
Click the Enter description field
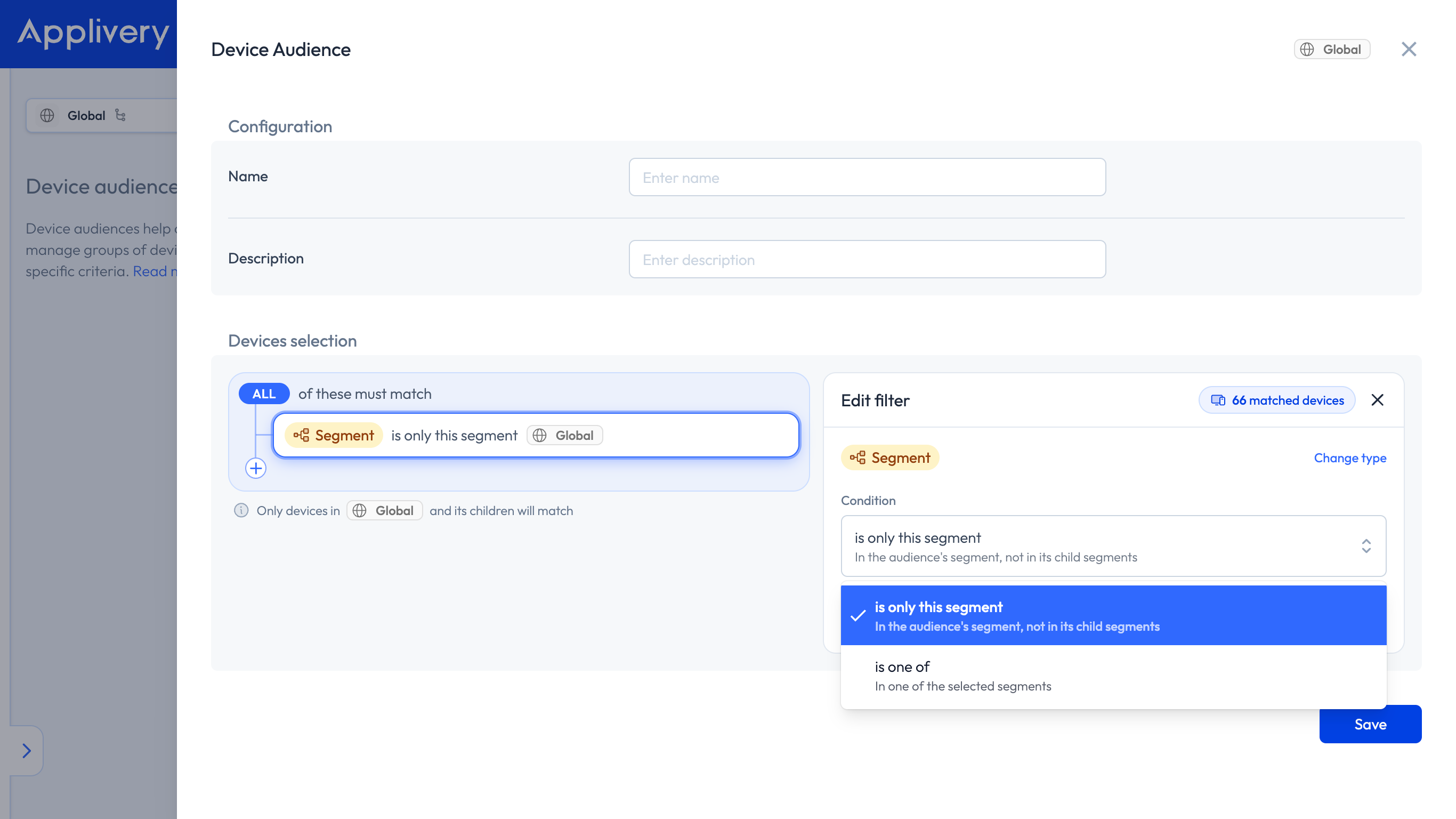click(x=867, y=260)
